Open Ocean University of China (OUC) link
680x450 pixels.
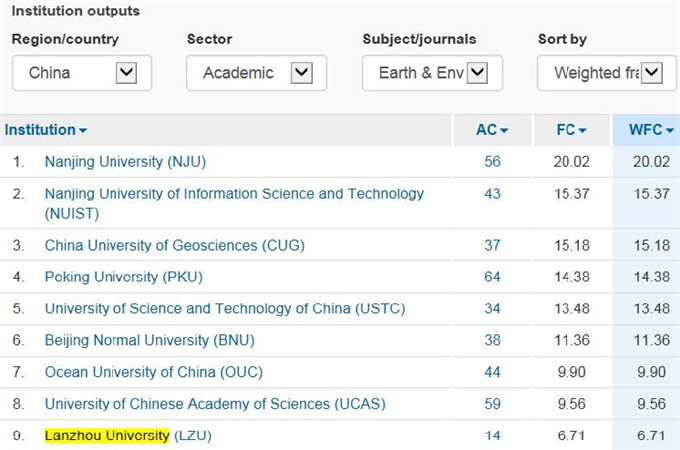[154, 372]
